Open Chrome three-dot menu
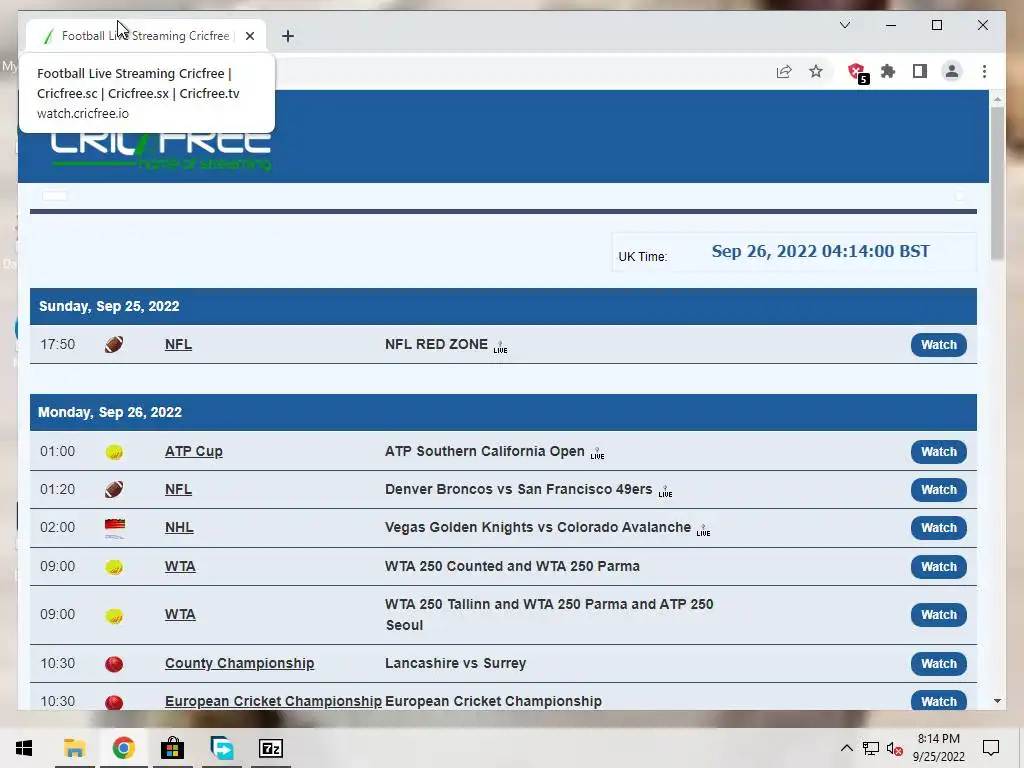Screen dimensions: 1024x768 coord(984,71)
